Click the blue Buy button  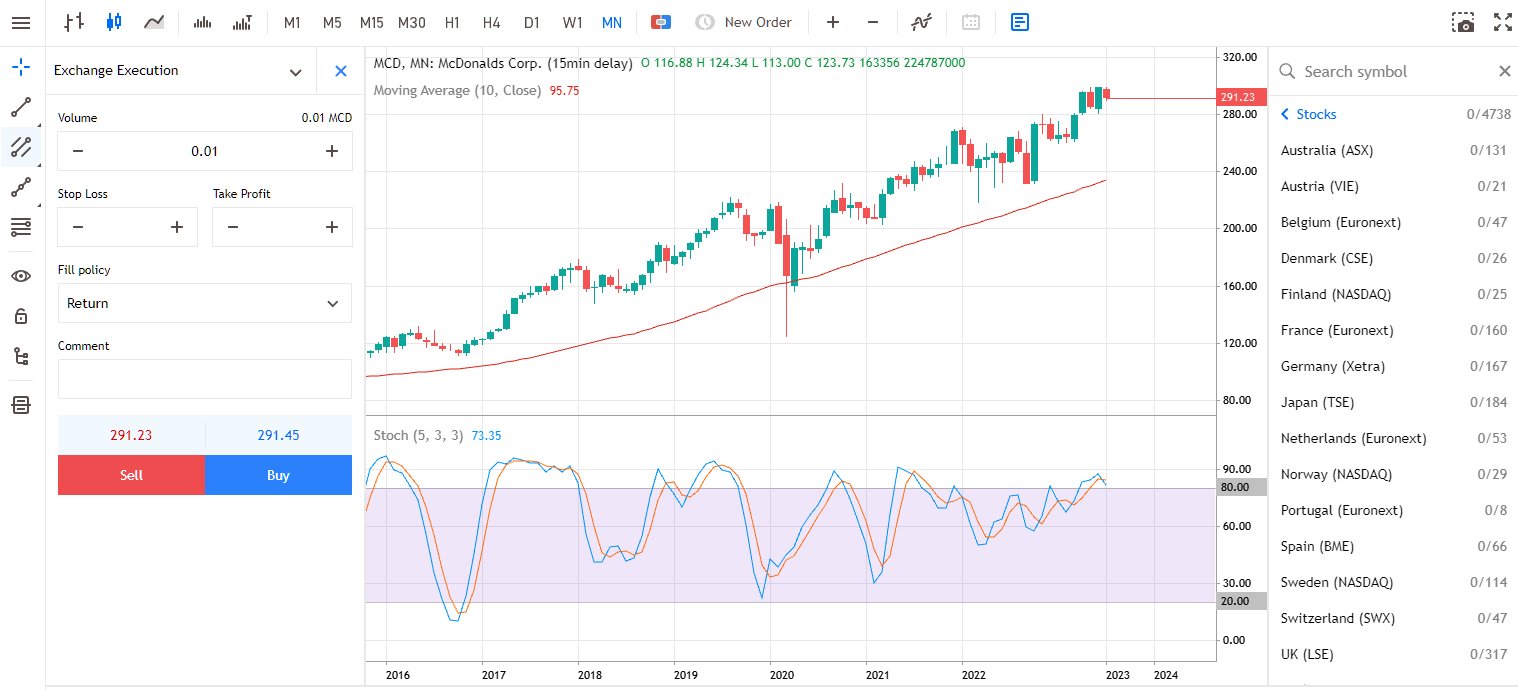point(278,475)
